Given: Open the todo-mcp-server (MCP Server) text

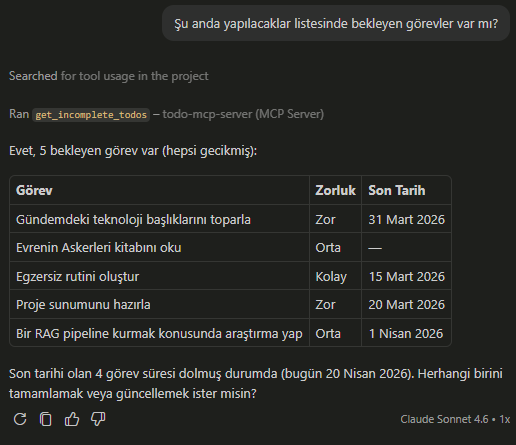Looking at the screenshot, I should point(243,114).
